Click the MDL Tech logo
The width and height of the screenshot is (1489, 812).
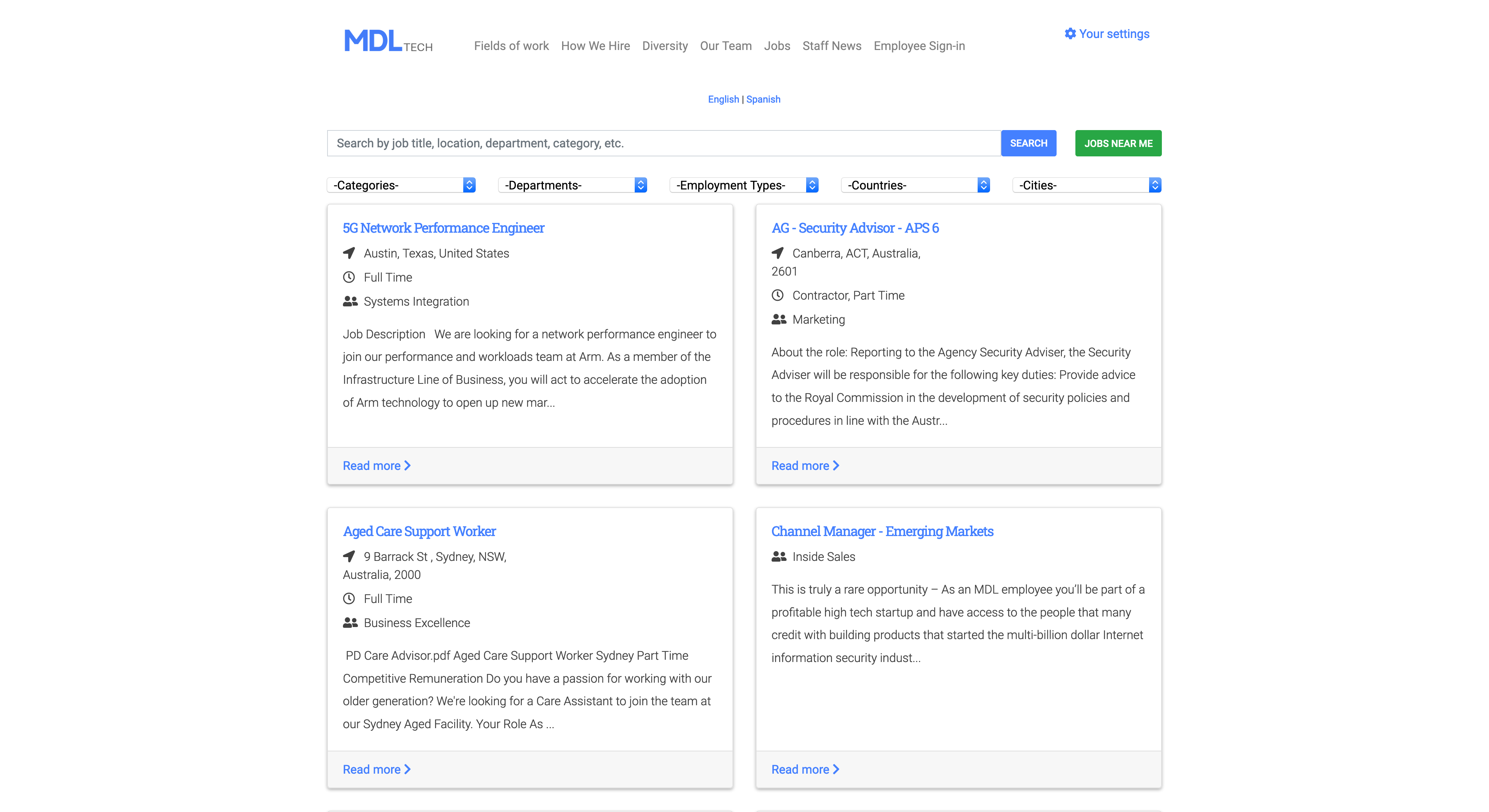coord(388,42)
